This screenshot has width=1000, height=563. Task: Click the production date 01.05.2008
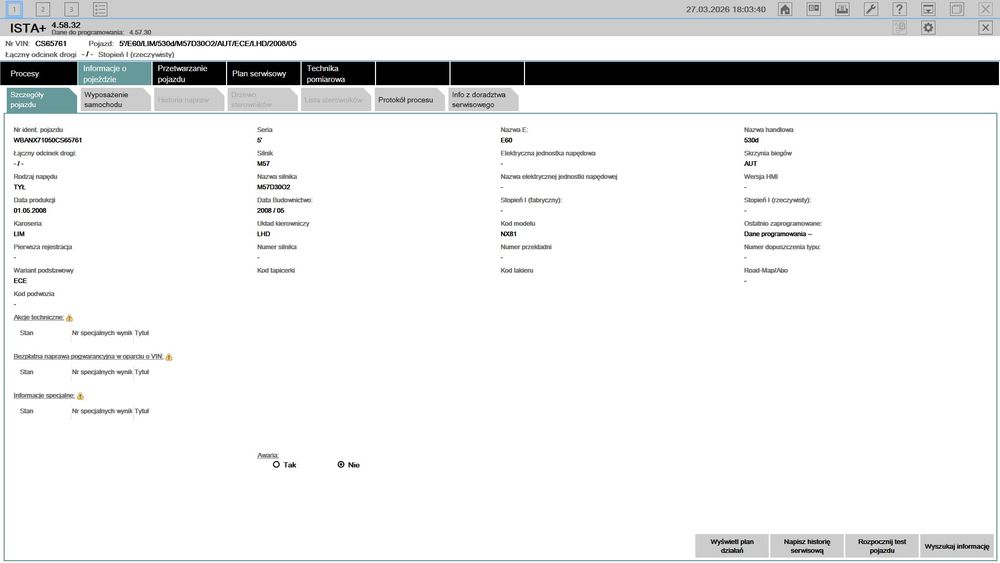pyautogui.click(x=30, y=210)
